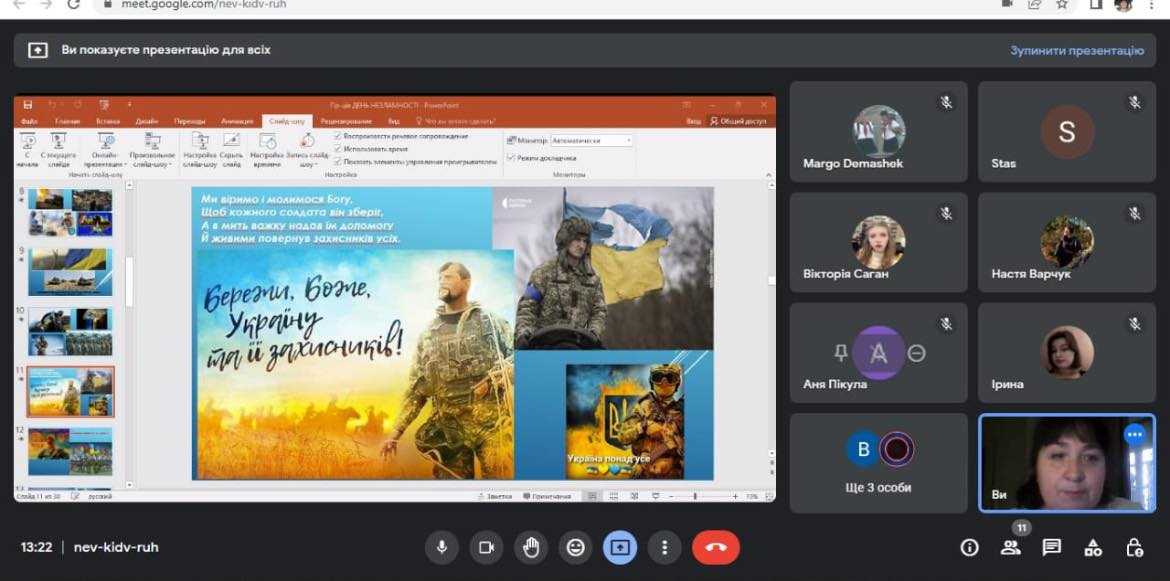Toggle 'Воспроизвести речевое сопровождение' checkbox

[338, 136]
